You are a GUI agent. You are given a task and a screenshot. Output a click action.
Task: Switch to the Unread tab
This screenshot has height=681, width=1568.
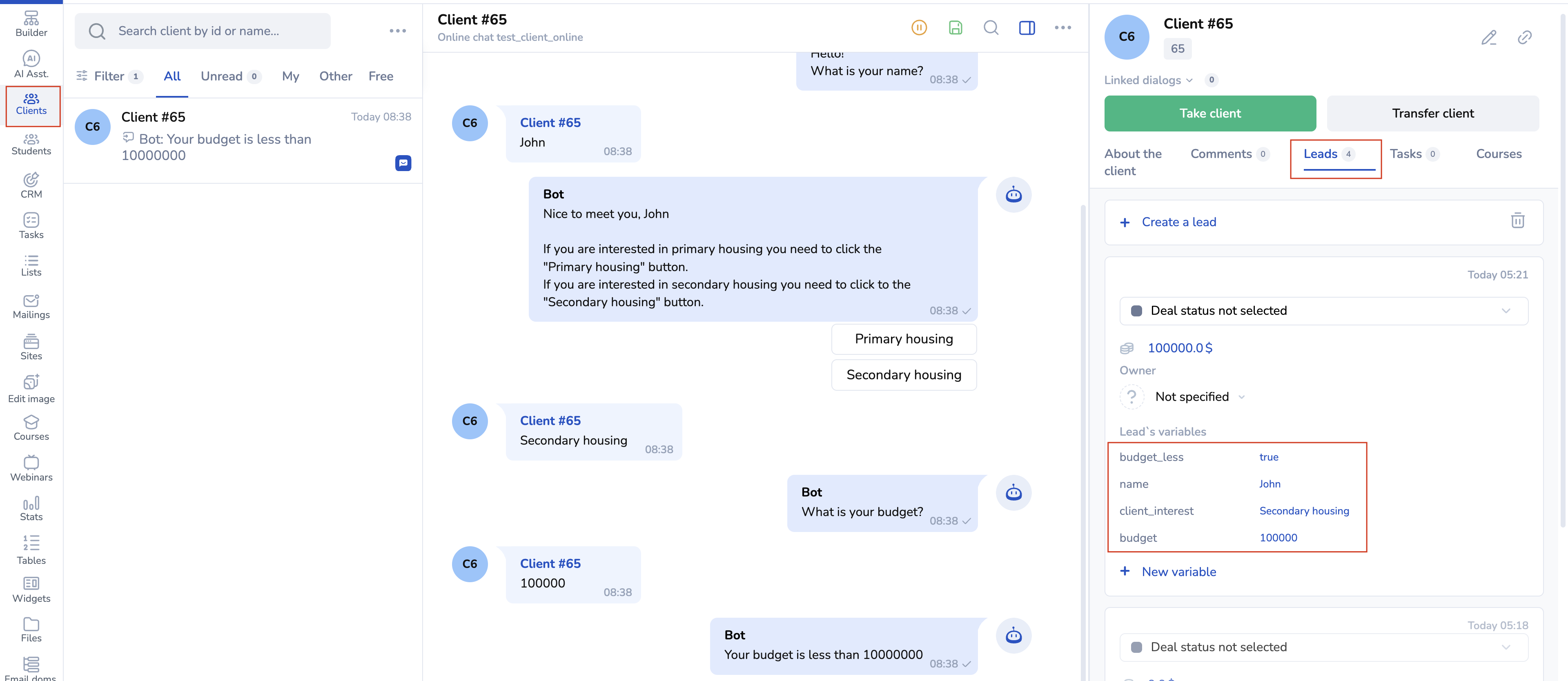pyautogui.click(x=222, y=76)
